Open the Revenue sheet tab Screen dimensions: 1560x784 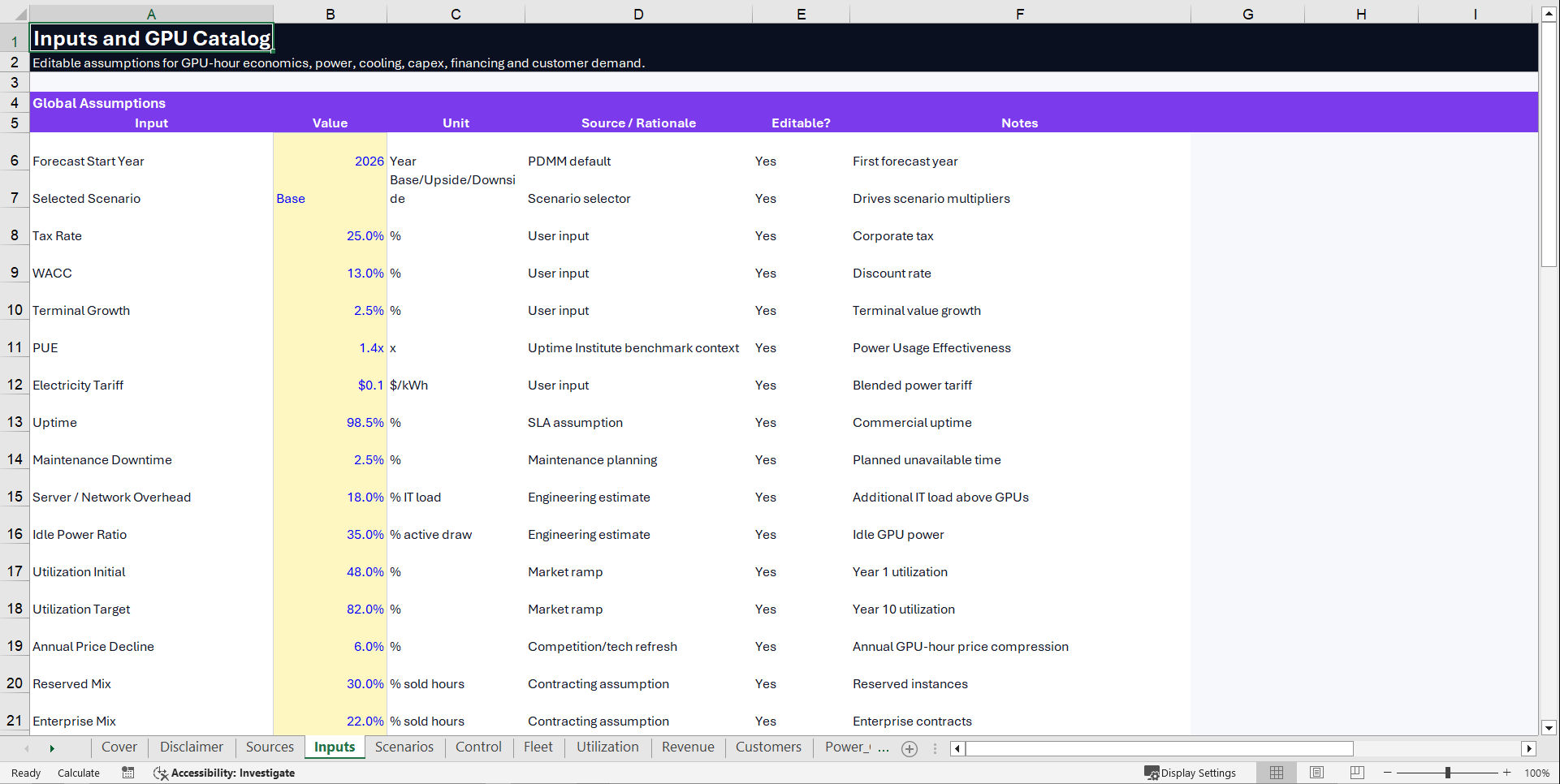[688, 747]
